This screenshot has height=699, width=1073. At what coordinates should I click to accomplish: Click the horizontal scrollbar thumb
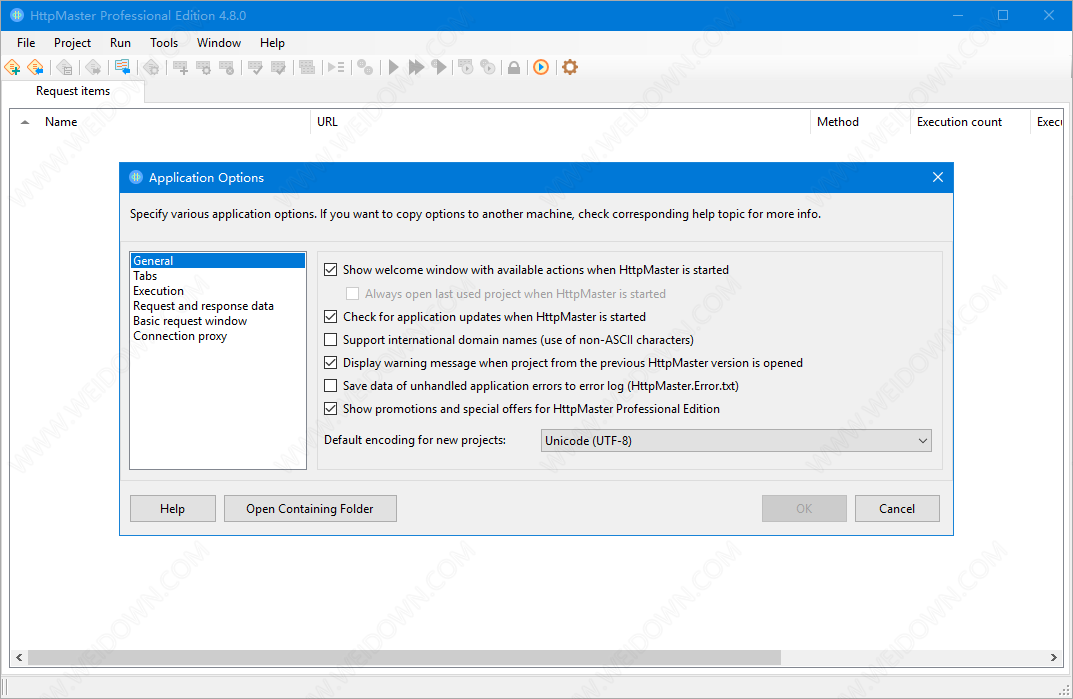point(404,657)
